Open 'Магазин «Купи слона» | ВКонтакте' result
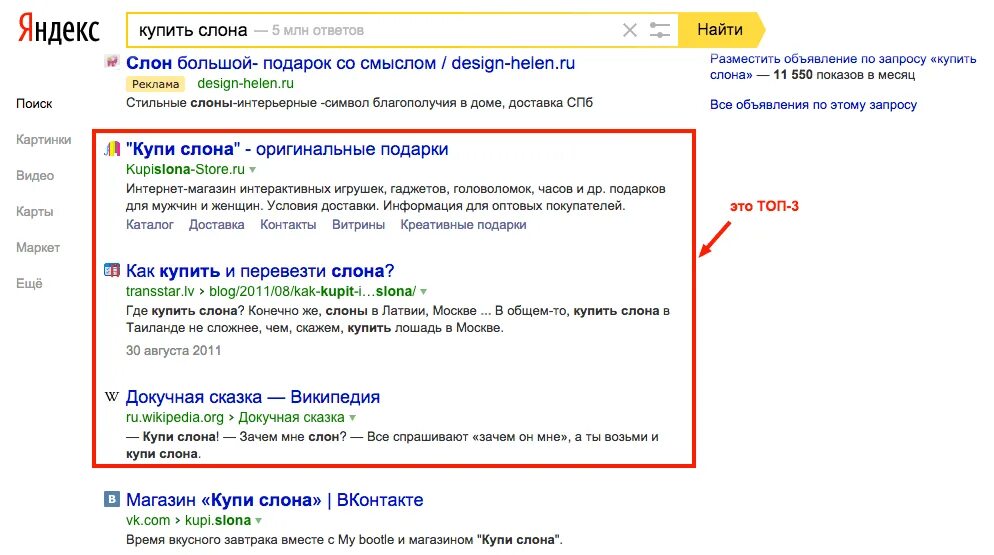This screenshot has width=994, height=555. point(274,500)
